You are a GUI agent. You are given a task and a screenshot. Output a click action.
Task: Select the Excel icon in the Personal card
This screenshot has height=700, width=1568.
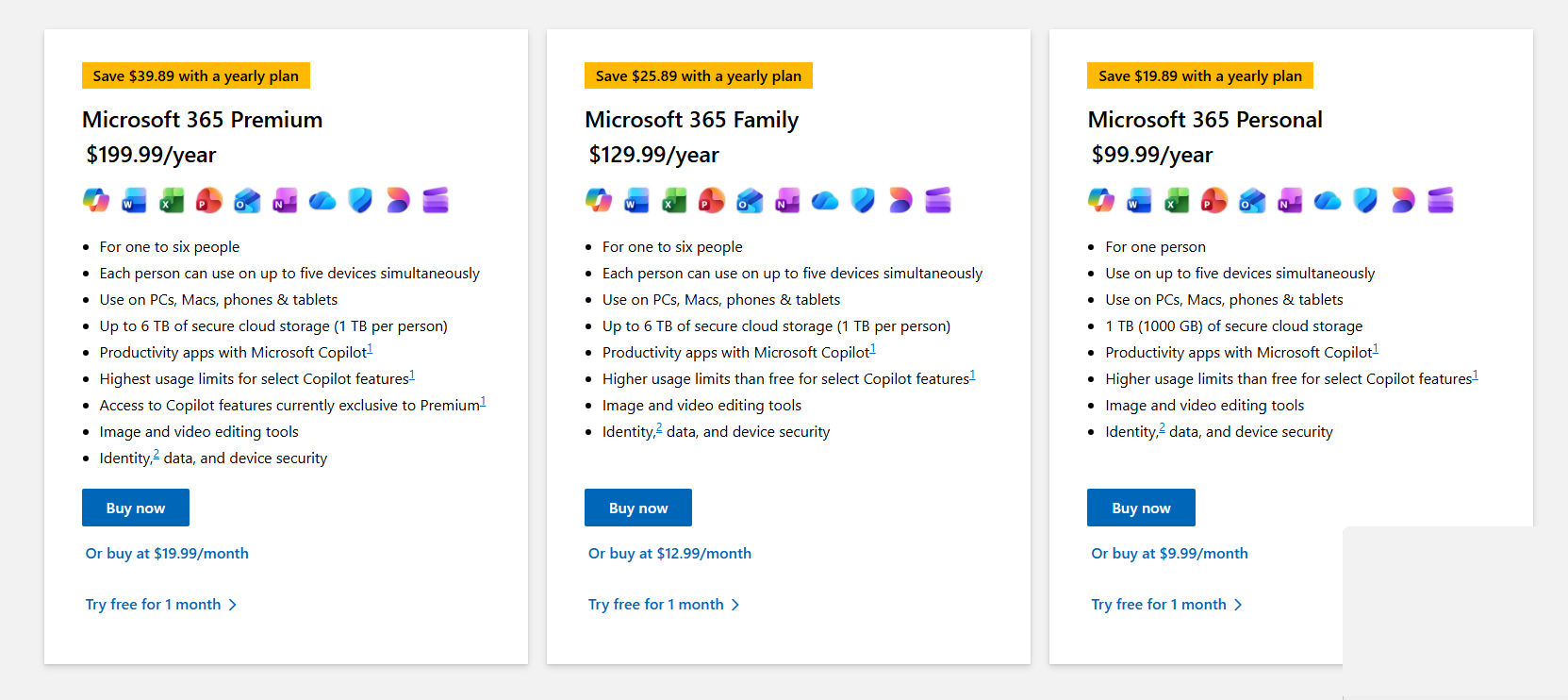pyautogui.click(x=1177, y=200)
